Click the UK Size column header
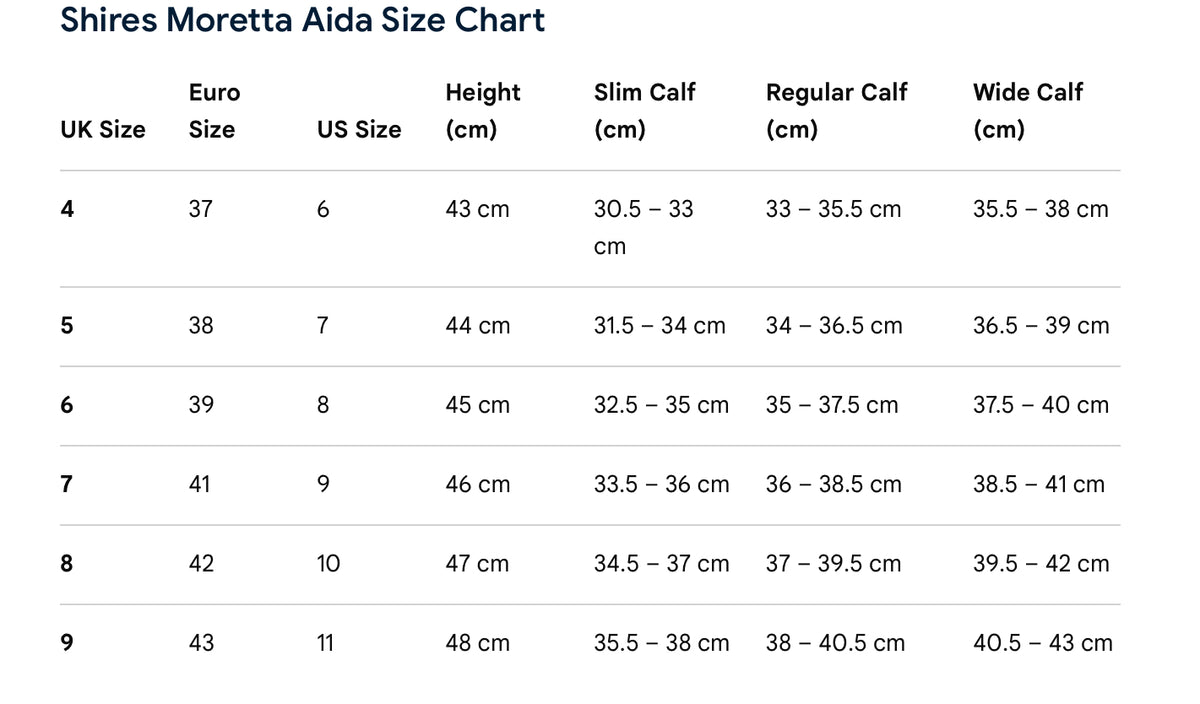Screen dimensions: 1200x704 (x=103, y=130)
